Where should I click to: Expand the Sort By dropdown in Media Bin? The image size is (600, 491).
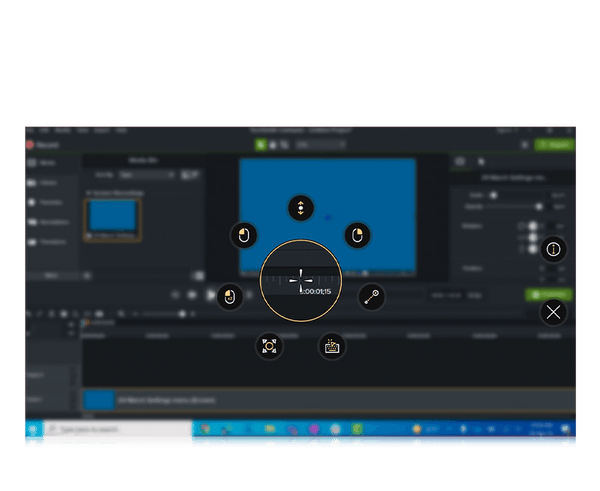[x=147, y=175]
